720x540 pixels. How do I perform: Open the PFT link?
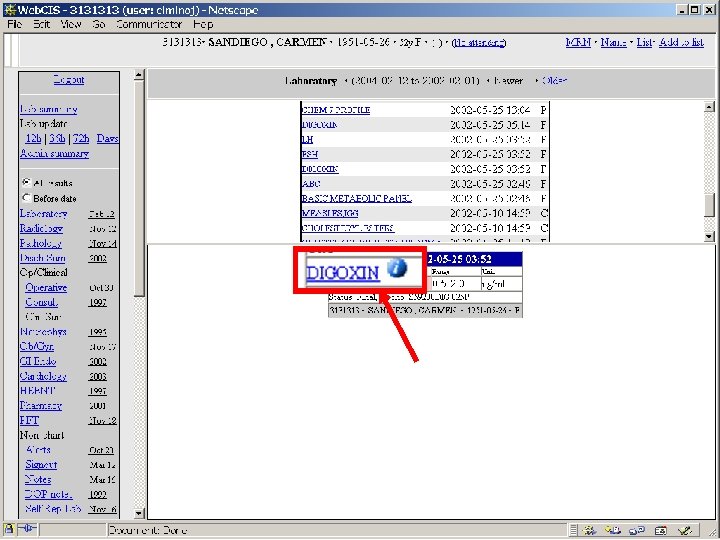tap(29, 421)
